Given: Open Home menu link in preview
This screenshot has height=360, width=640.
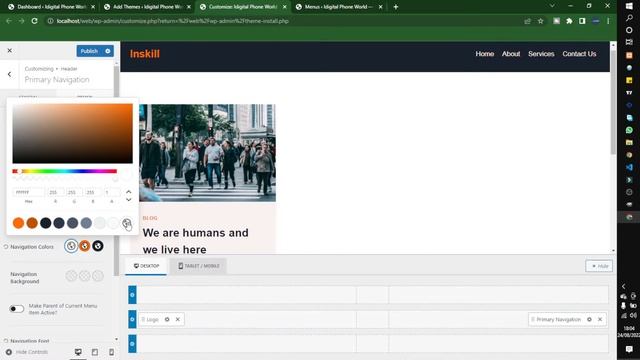Looking at the screenshot, I should 484,54.
